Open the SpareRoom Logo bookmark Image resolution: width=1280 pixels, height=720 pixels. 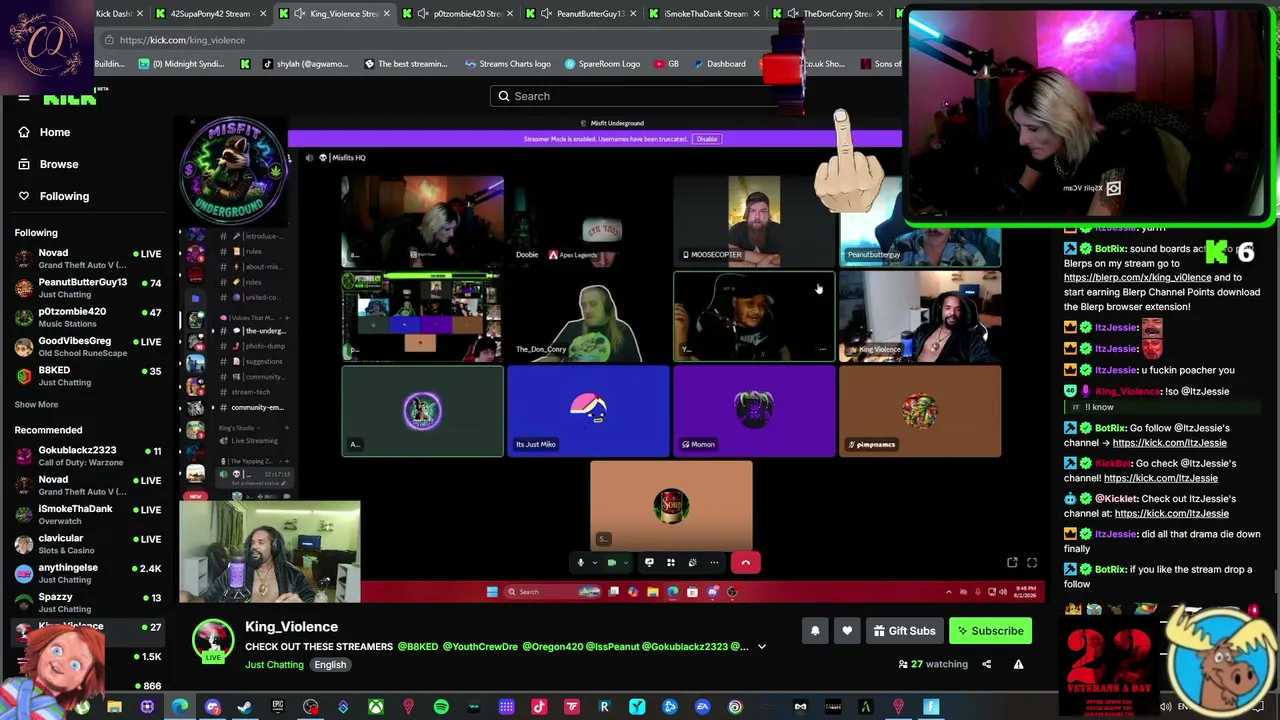601,64
